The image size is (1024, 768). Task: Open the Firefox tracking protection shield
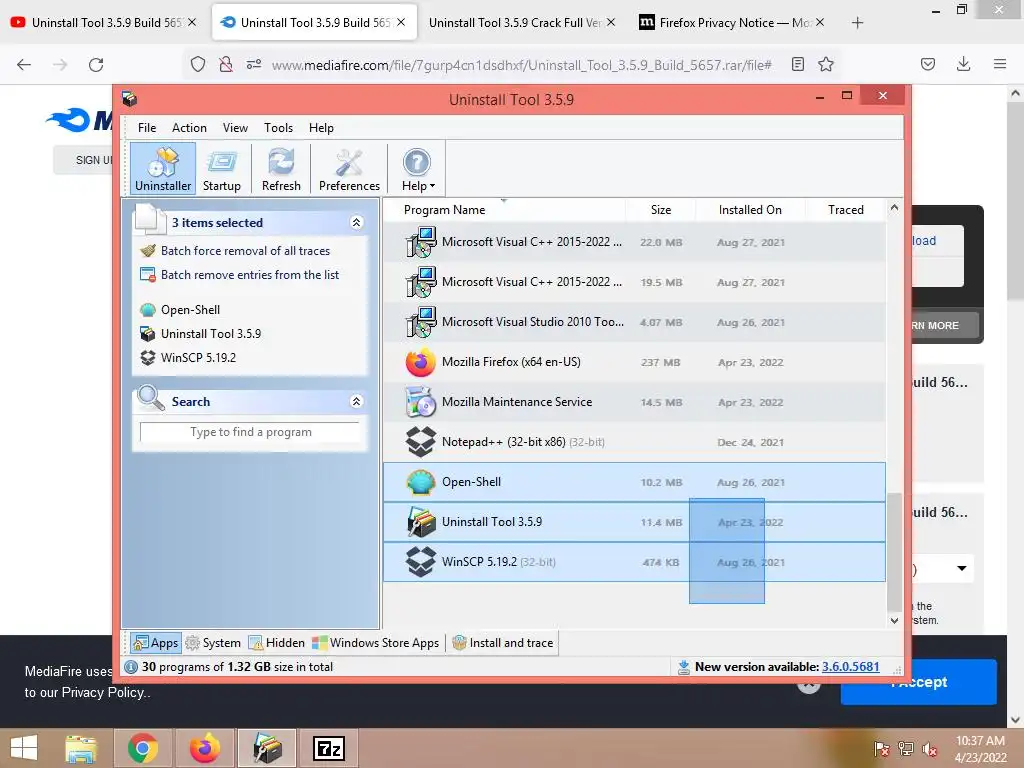point(198,64)
